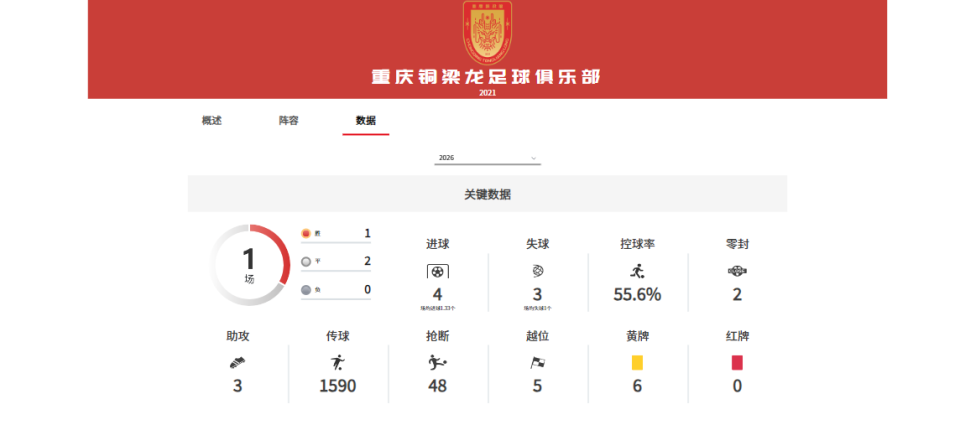Click the assists (助攻) boot icon
960x425 pixels.
coord(237,363)
